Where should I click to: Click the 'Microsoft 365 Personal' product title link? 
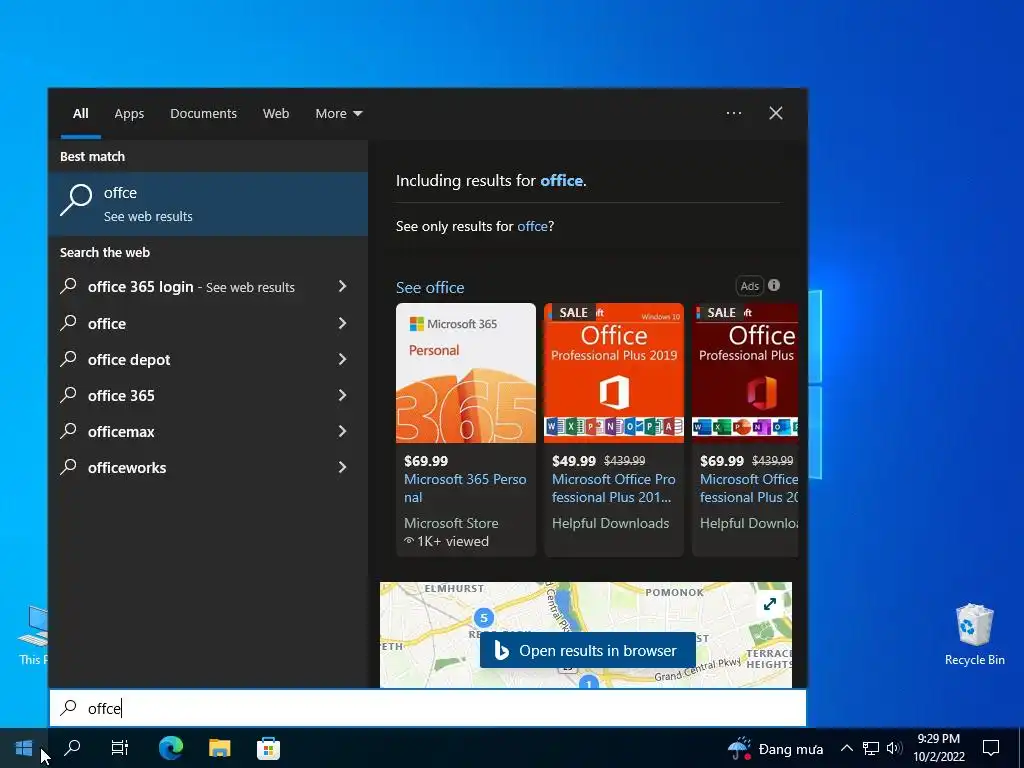point(465,488)
